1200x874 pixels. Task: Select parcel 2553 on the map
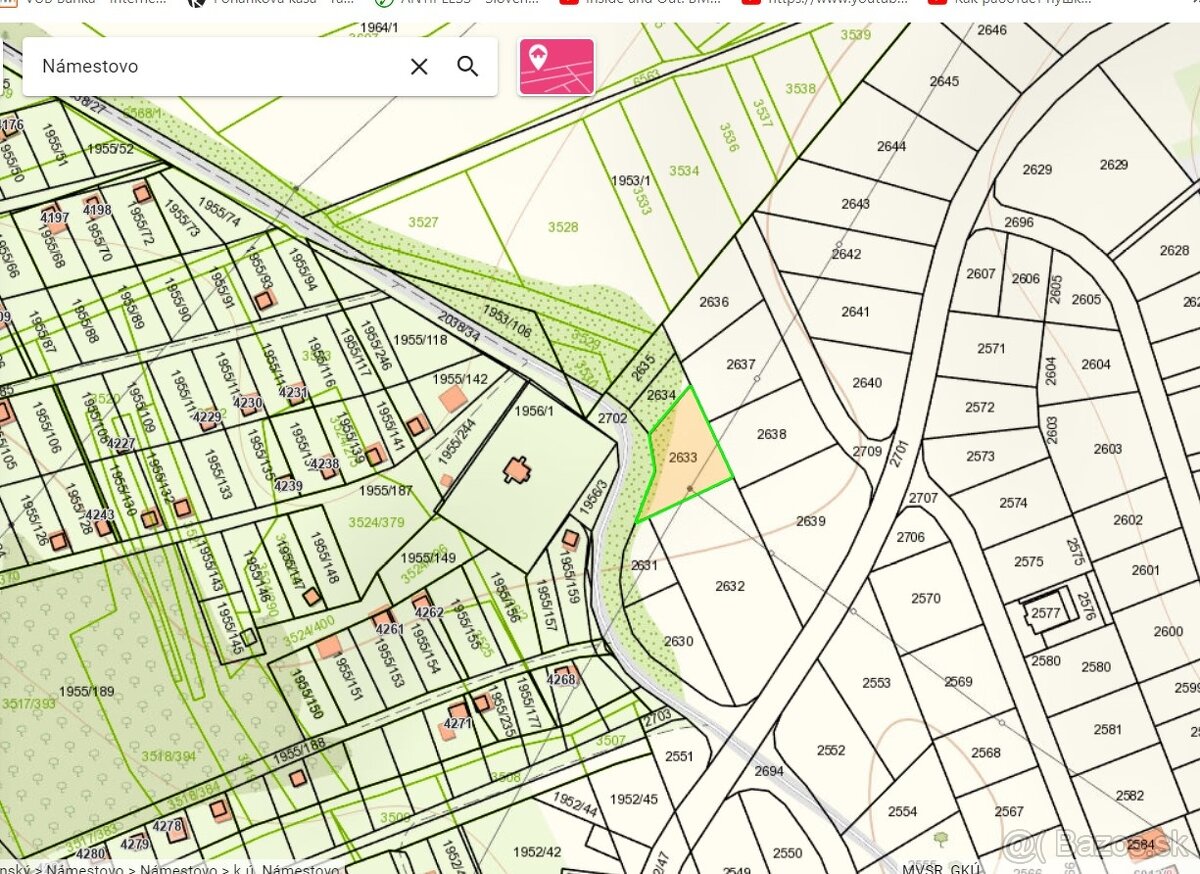click(x=876, y=683)
